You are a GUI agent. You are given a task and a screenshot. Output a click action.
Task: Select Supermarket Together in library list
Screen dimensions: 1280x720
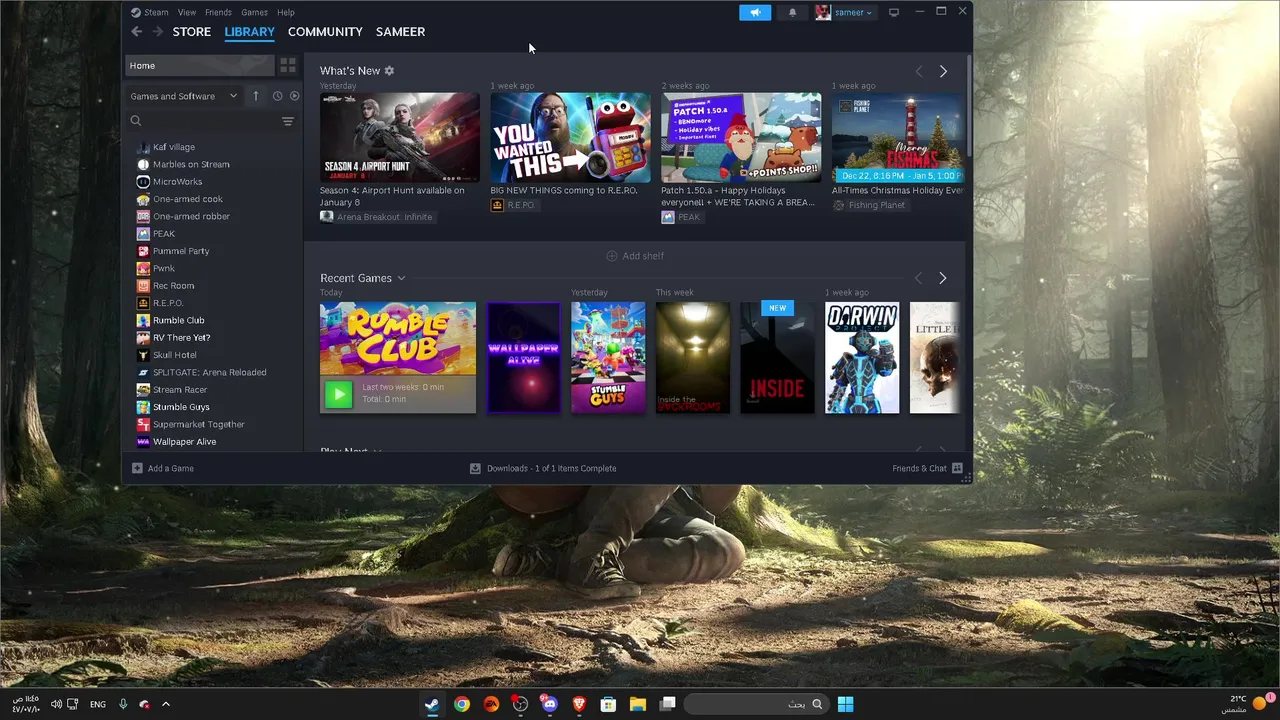[198, 424]
